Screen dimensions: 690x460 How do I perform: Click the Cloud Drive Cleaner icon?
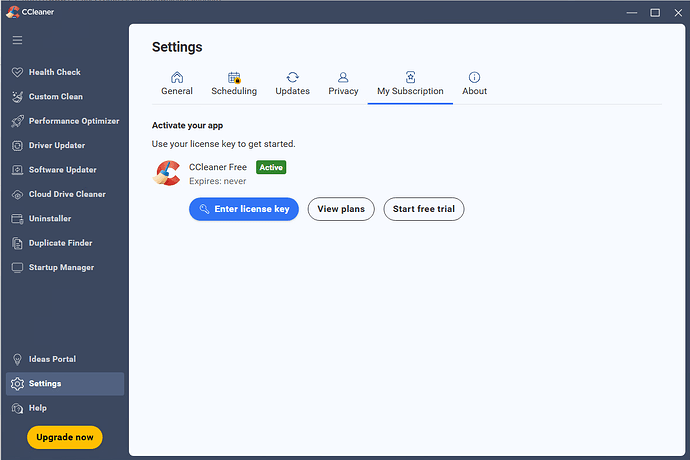17,195
